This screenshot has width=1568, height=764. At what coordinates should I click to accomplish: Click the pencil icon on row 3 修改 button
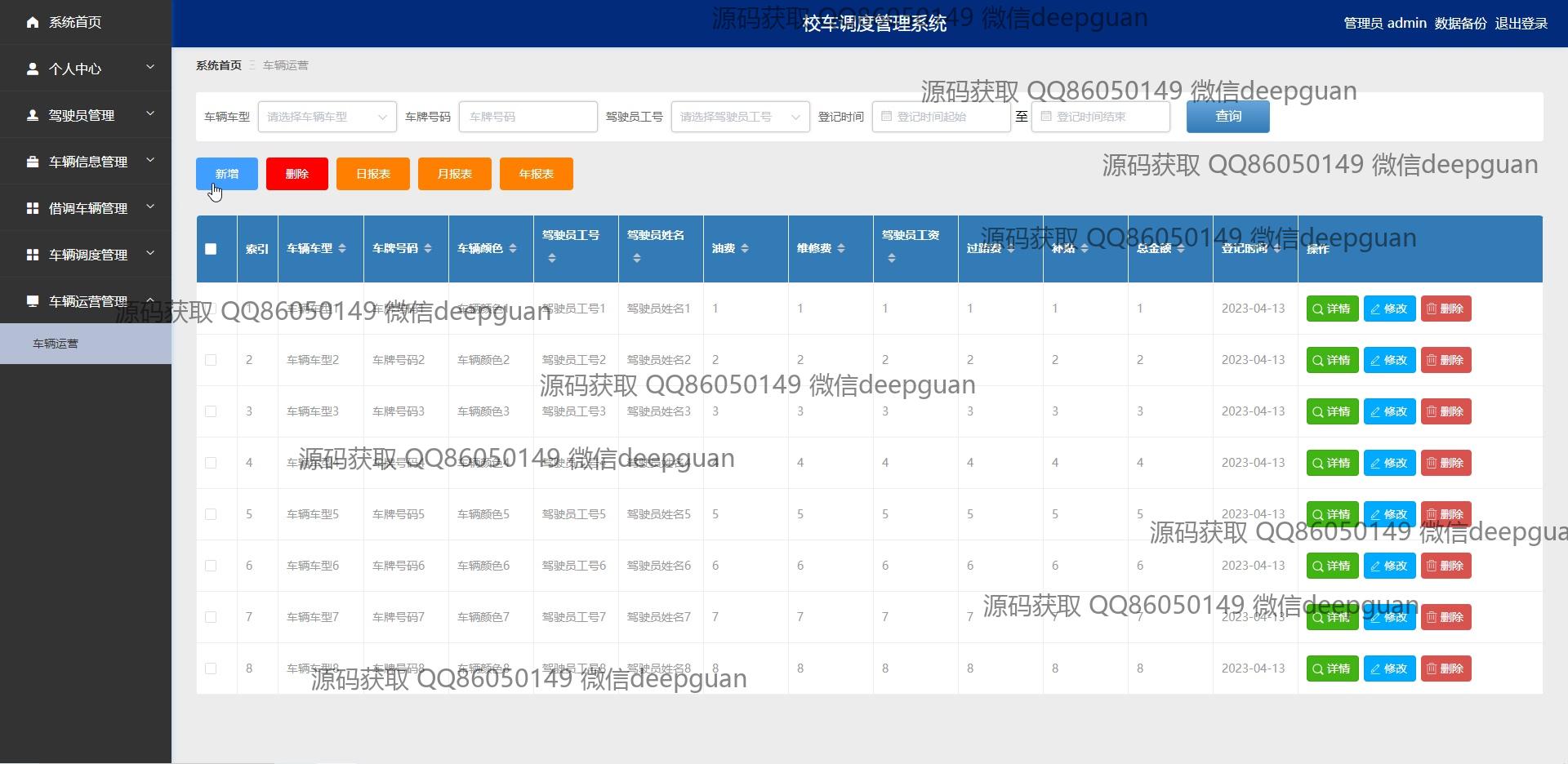click(1374, 411)
